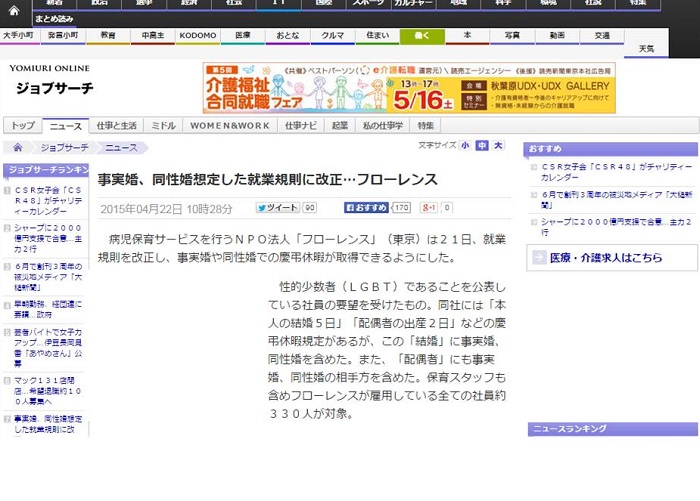Image resolution: width=700 pixels, height=501 pixels.
Task: Open the 起業 tab
Action: coord(340,126)
